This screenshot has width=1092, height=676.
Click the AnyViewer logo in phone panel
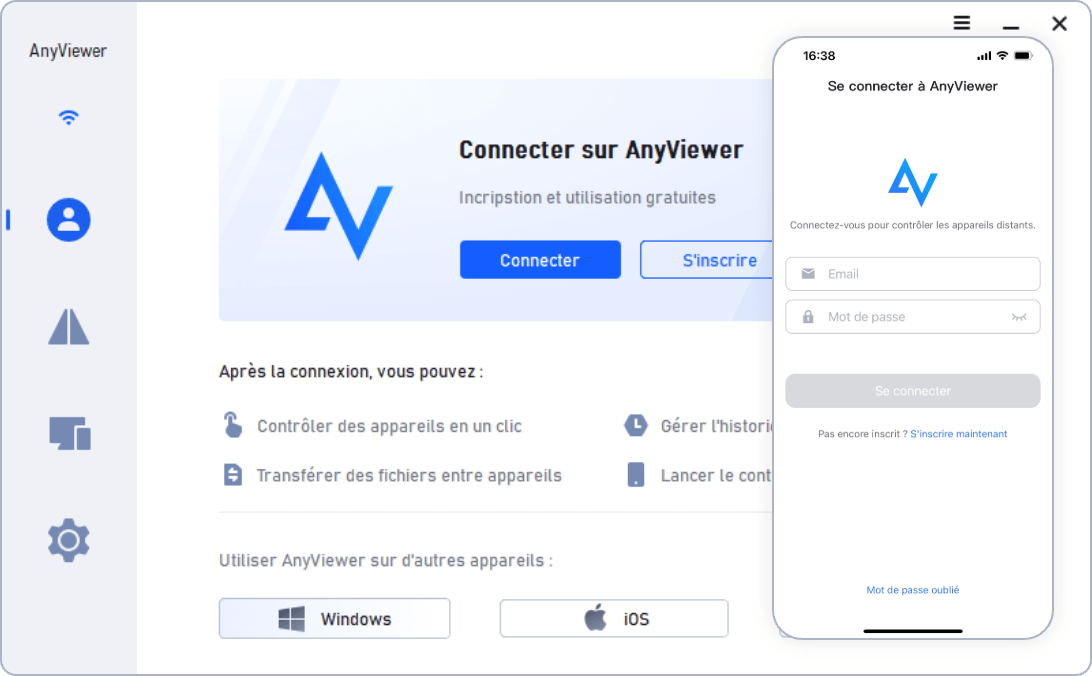pyautogui.click(x=912, y=182)
